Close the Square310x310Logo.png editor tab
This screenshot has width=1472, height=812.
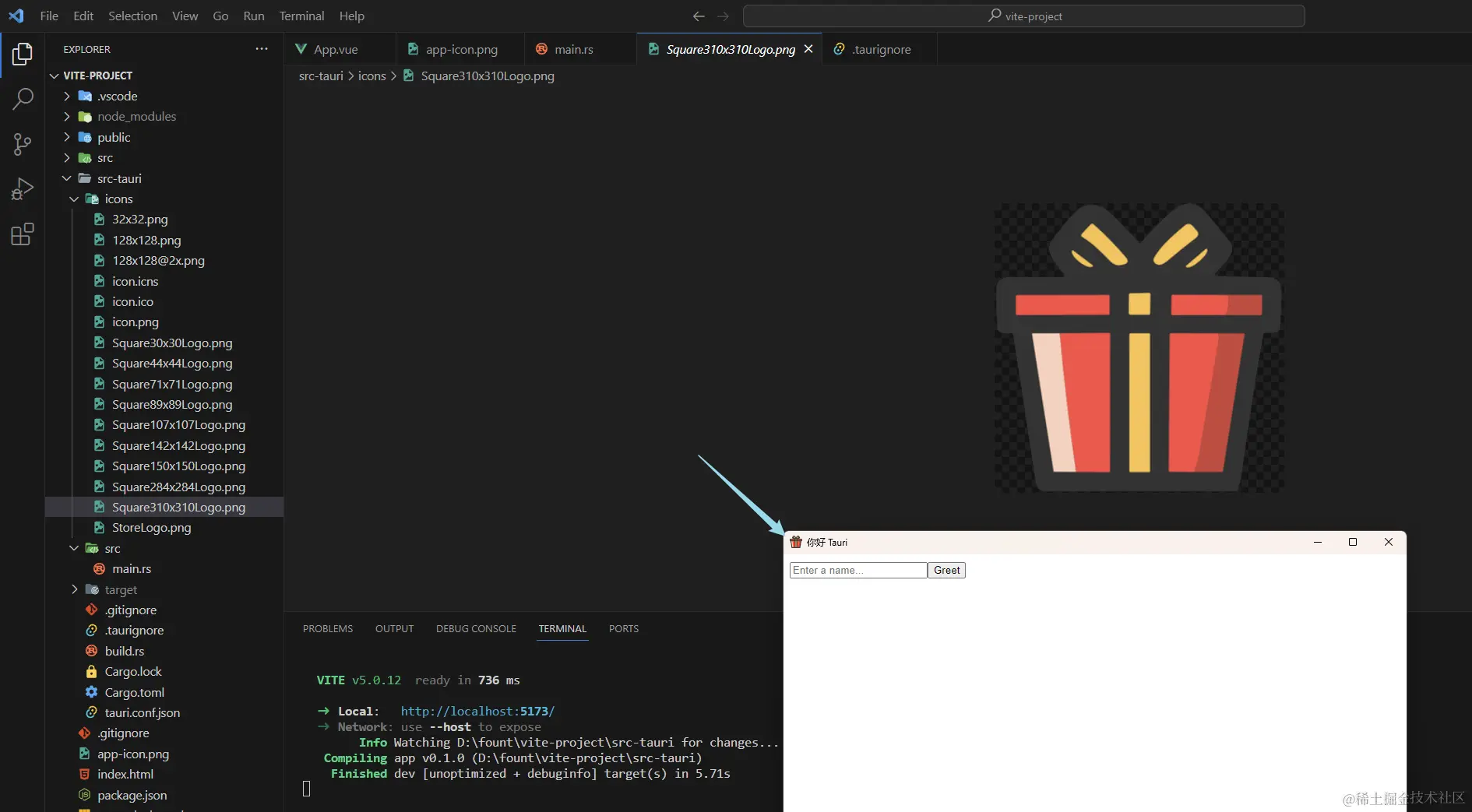(x=808, y=49)
